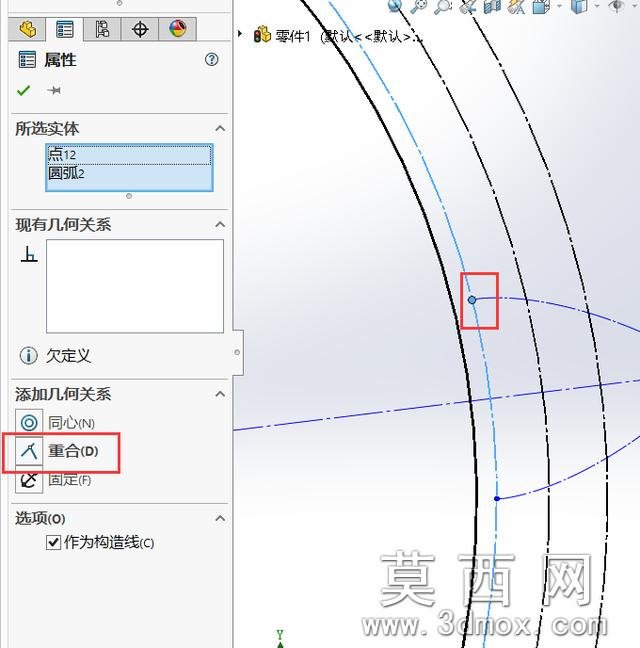
Task: Open the PropertyManager tab
Action: [65, 29]
